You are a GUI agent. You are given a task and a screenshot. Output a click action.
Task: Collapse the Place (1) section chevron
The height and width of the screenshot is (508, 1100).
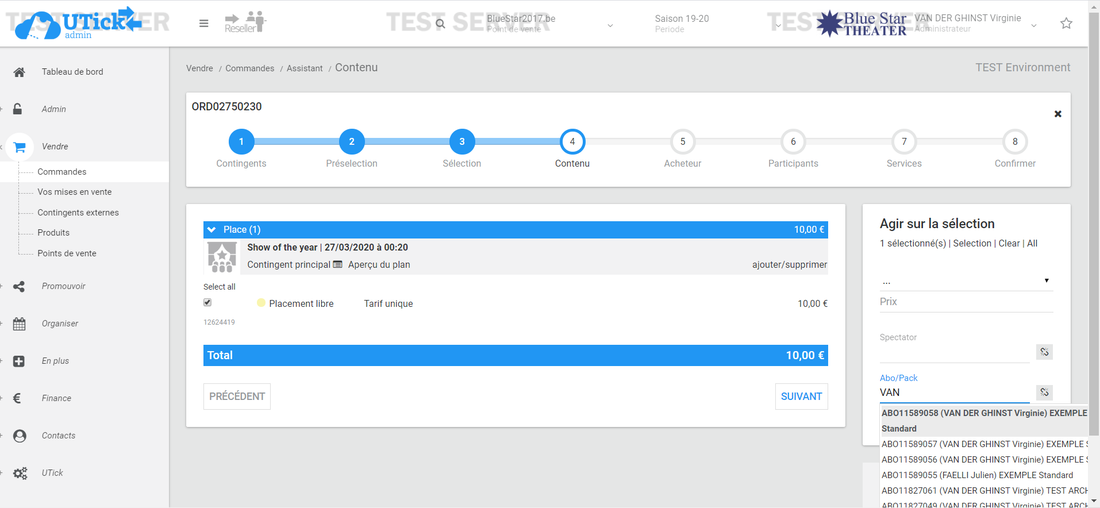coord(212,230)
